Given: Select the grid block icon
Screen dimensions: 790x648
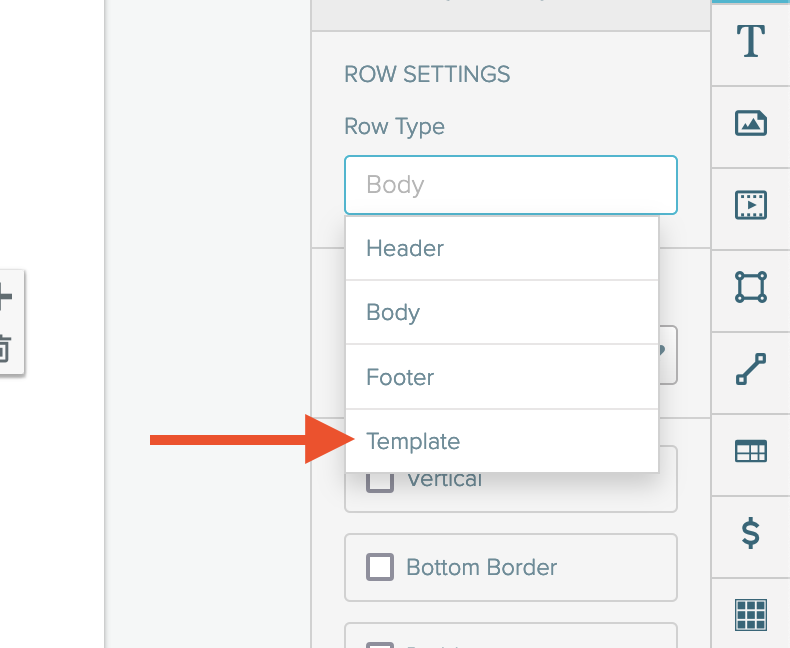Looking at the screenshot, I should tap(751, 615).
